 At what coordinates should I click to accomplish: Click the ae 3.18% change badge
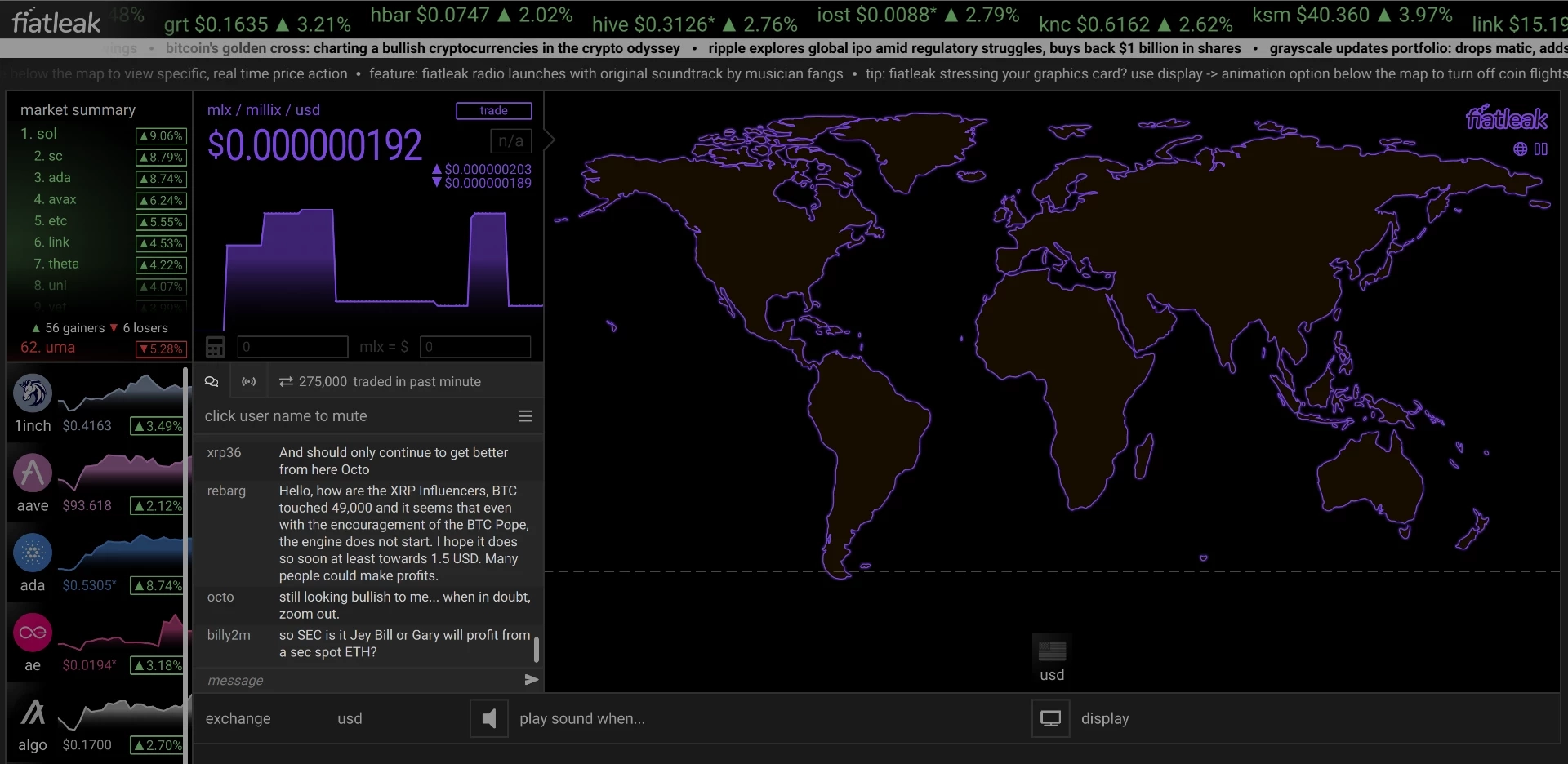click(x=157, y=665)
